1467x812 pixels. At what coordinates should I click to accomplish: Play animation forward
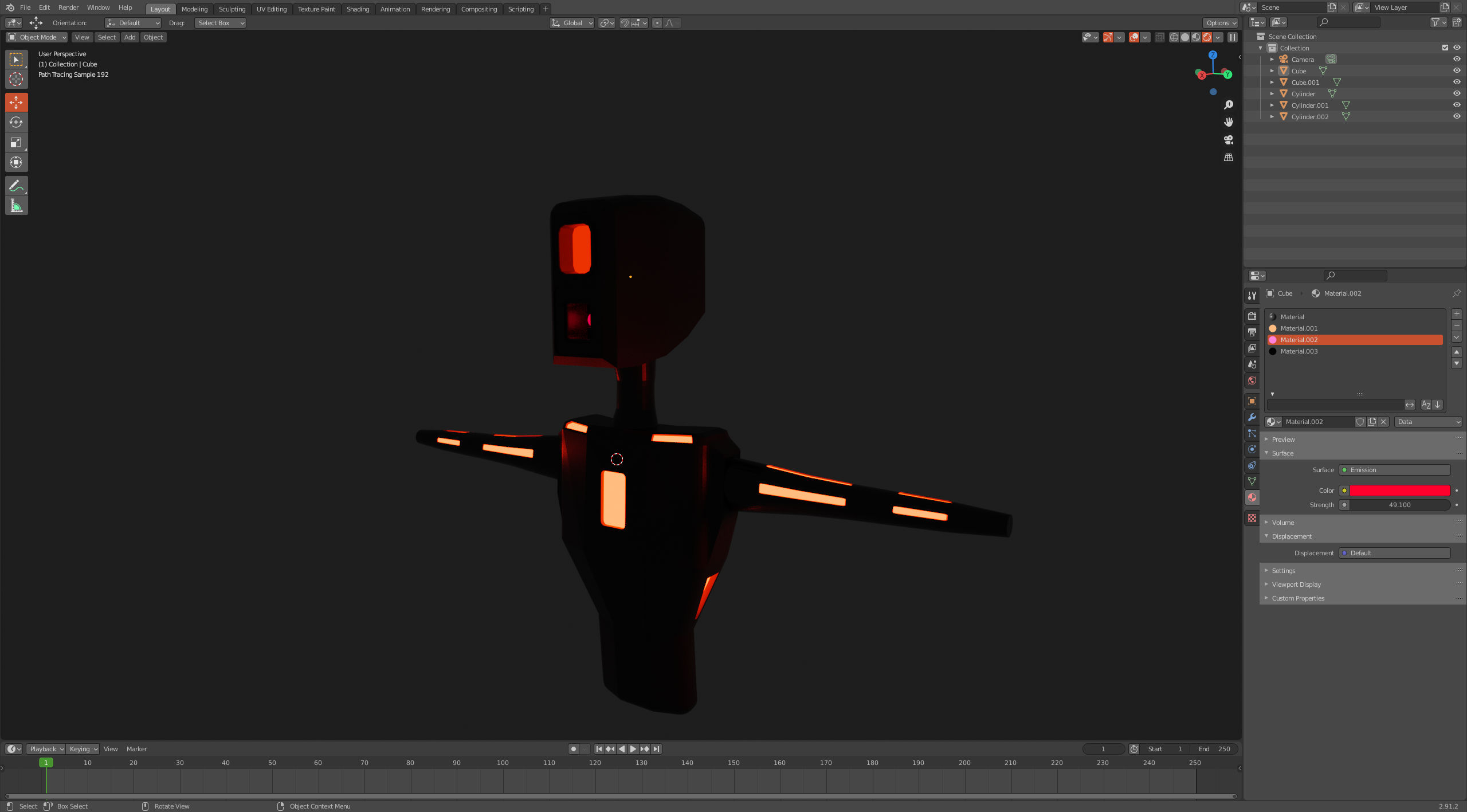click(633, 749)
